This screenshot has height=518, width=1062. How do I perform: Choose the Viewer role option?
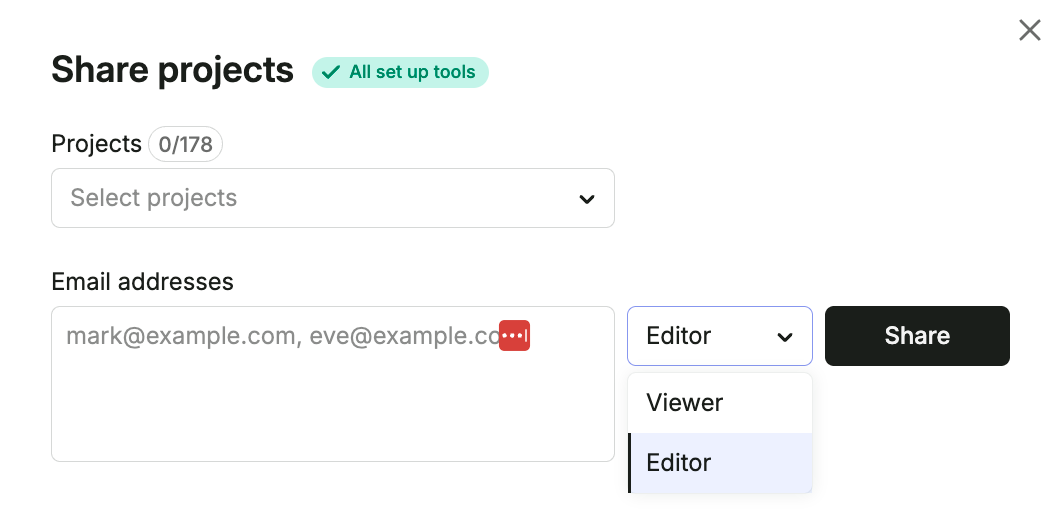tap(720, 403)
